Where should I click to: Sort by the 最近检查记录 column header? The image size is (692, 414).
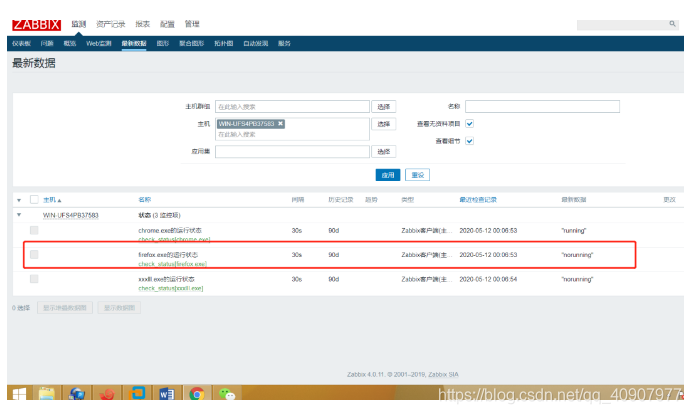(478, 200)
